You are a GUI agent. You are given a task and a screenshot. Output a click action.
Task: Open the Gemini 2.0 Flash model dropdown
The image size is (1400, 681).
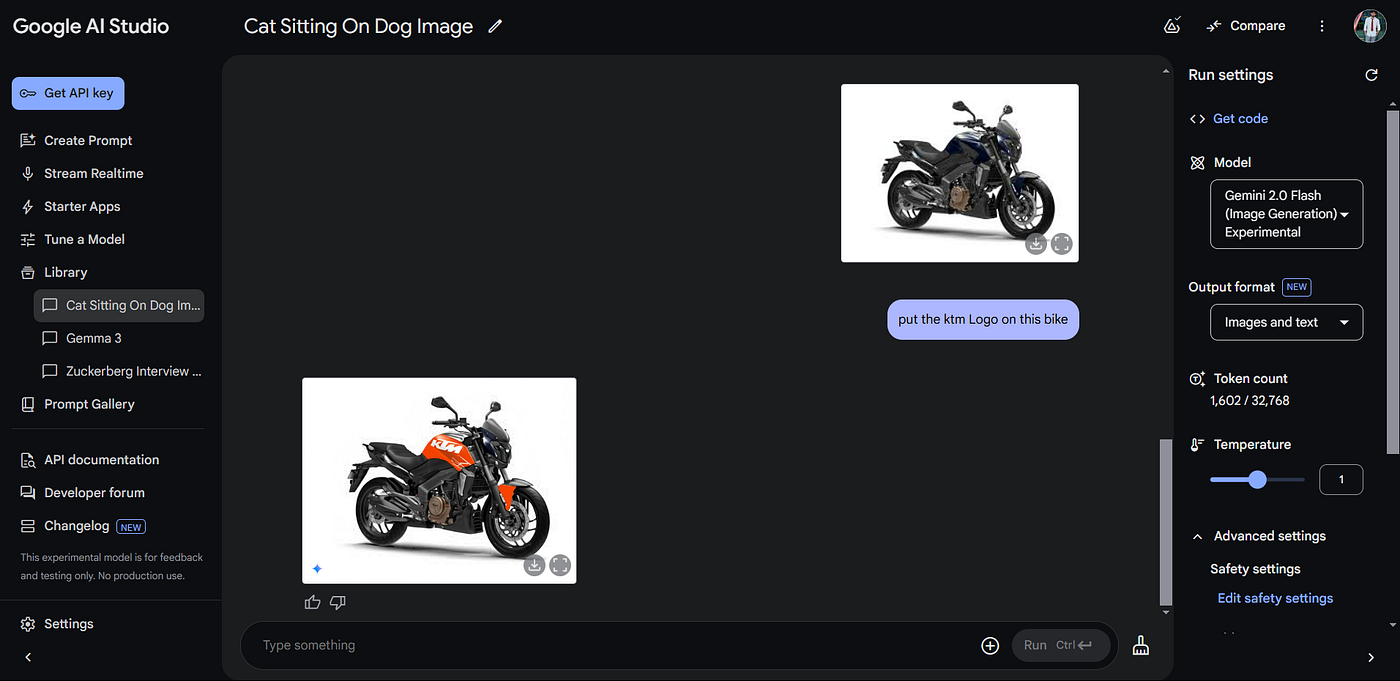tap(1286, 214)
